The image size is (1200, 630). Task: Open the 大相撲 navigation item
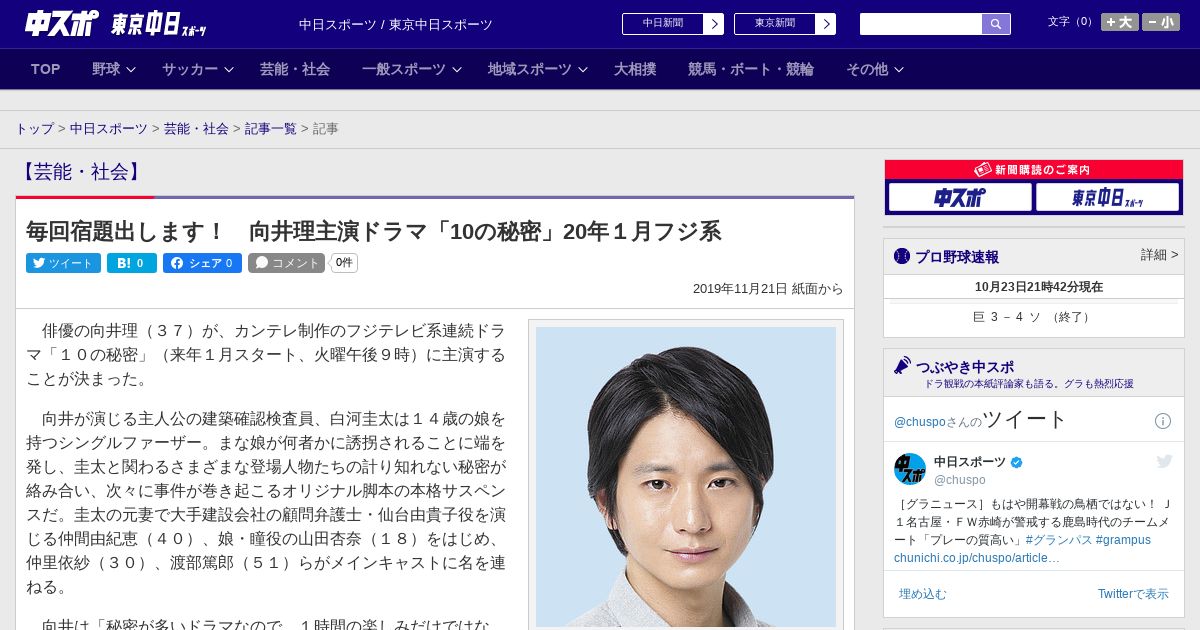tap(635, 69)
